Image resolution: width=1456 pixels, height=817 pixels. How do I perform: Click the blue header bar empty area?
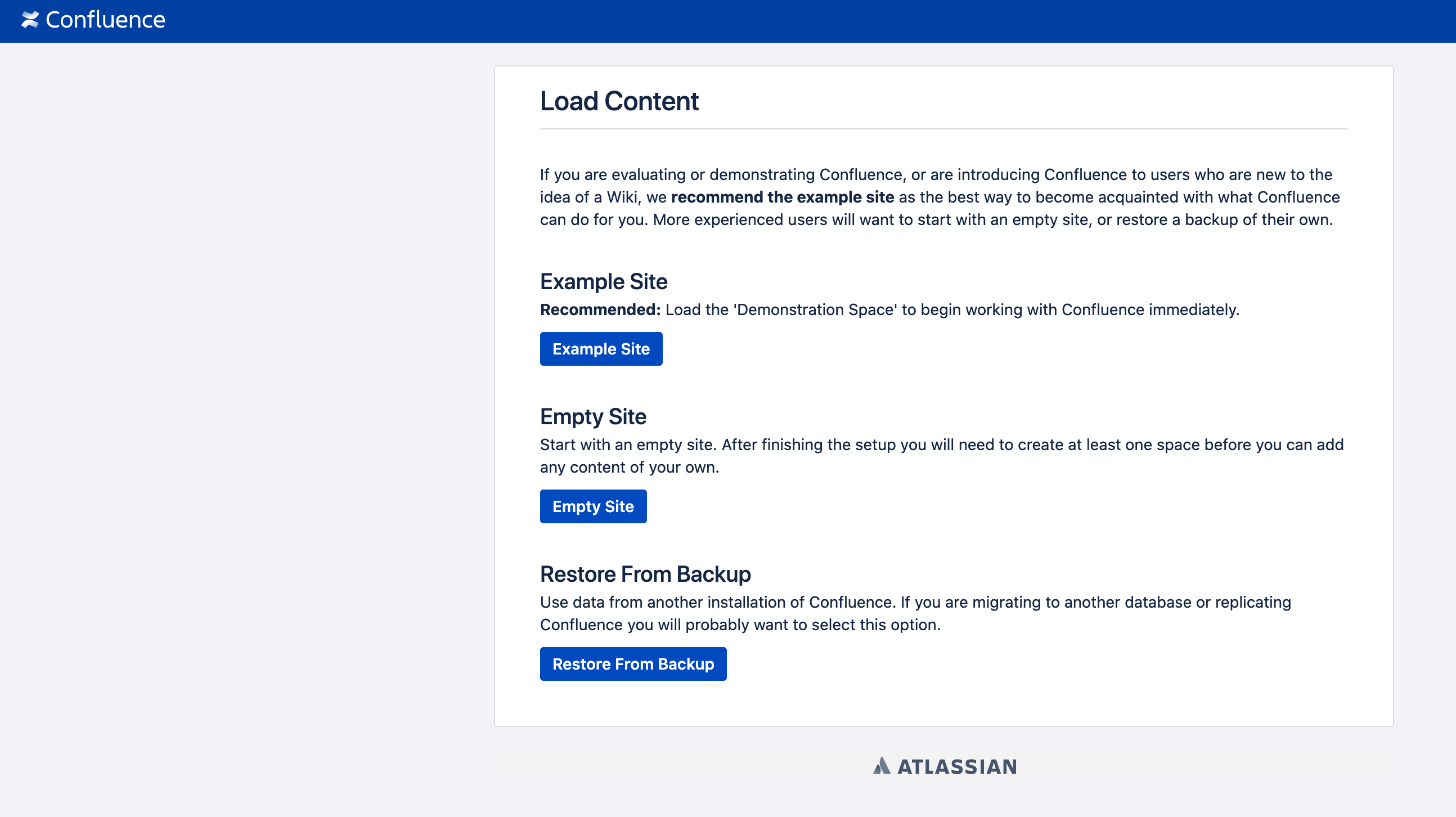point(792,21)
